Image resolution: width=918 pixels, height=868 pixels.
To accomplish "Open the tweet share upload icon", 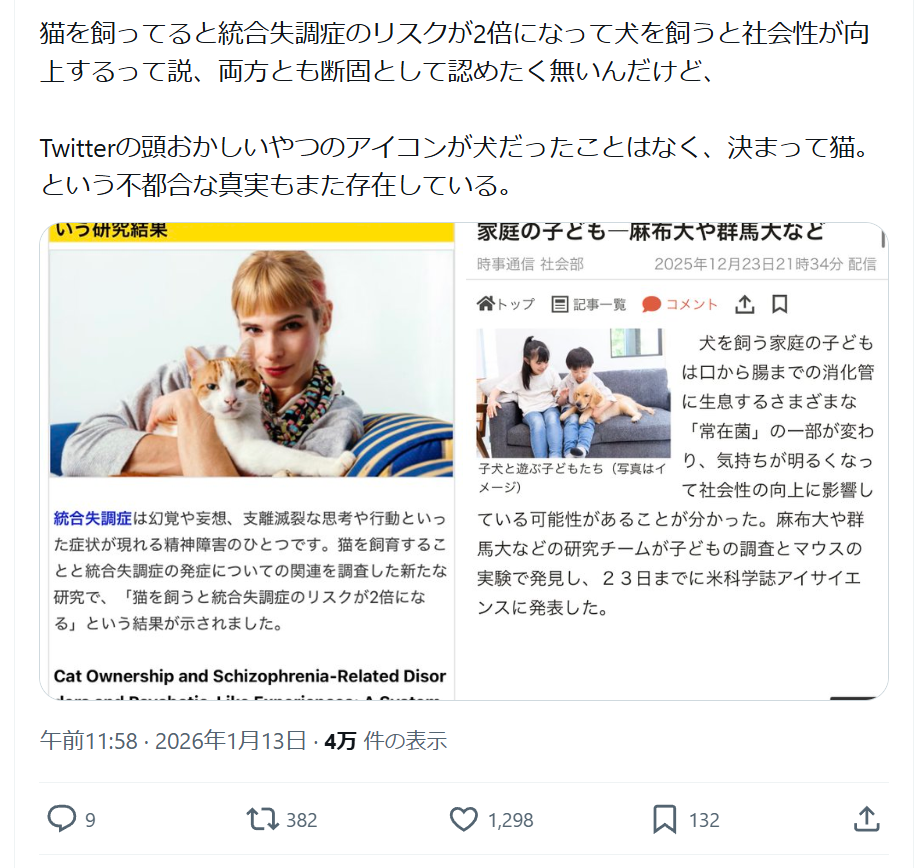I will pyautogui.click(x=866, y=819).
